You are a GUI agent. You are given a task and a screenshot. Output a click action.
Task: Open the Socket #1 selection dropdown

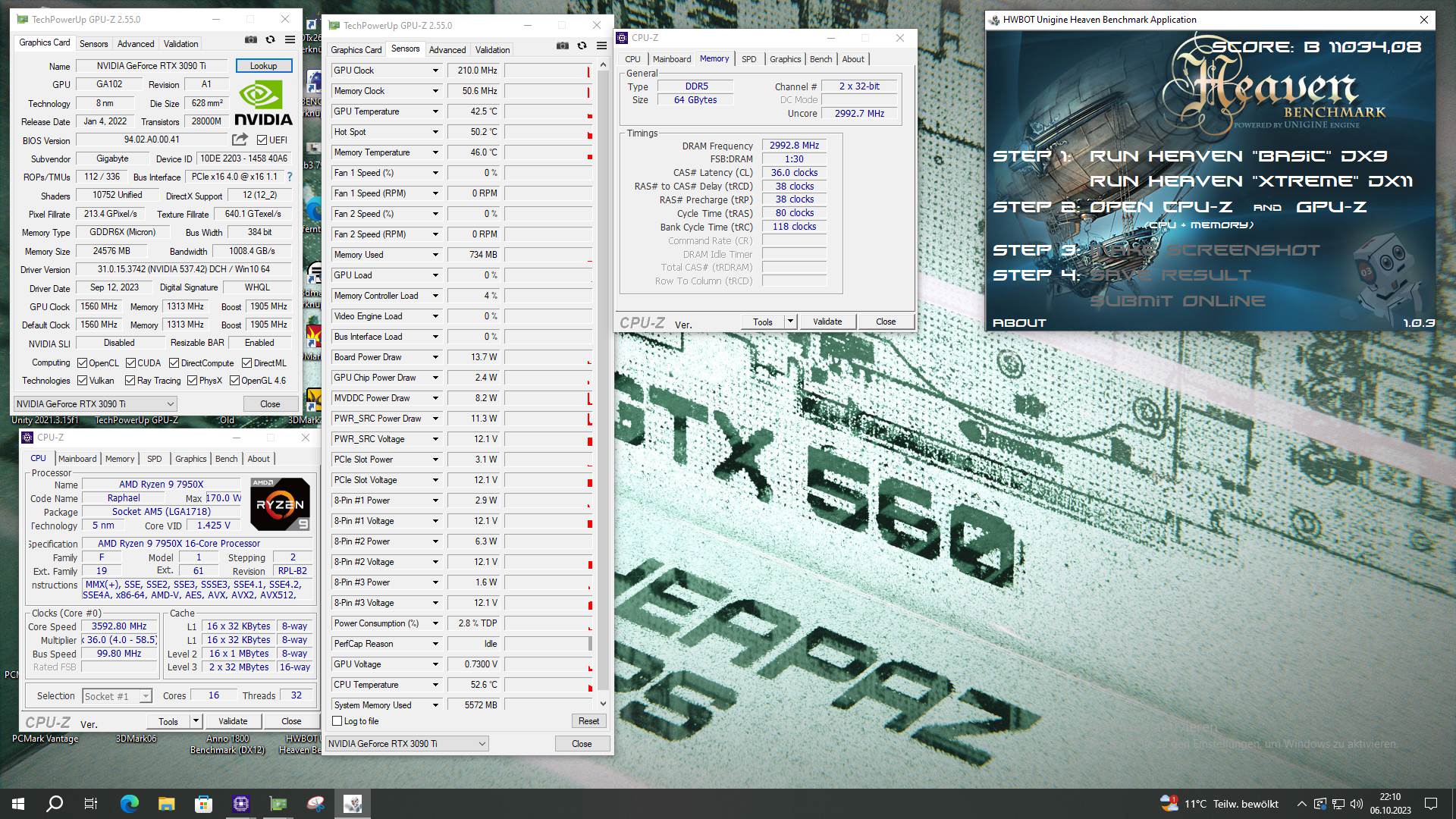coord(117,696)
